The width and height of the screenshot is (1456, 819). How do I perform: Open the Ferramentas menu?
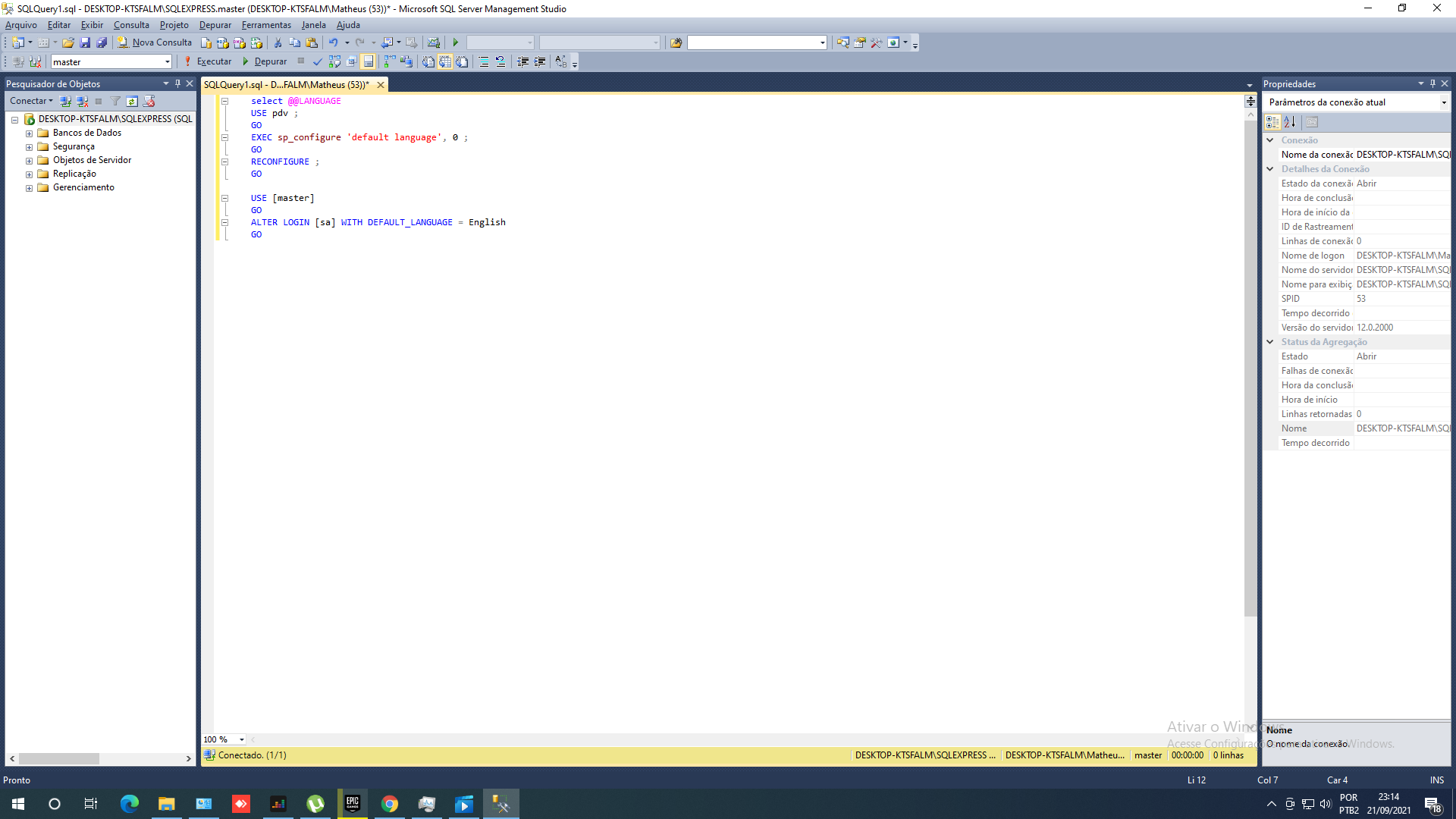[266, 25]
